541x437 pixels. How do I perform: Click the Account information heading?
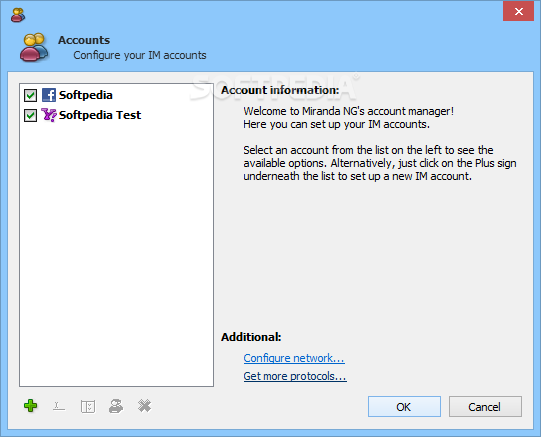pyautogui.click(x=280, y=90)
